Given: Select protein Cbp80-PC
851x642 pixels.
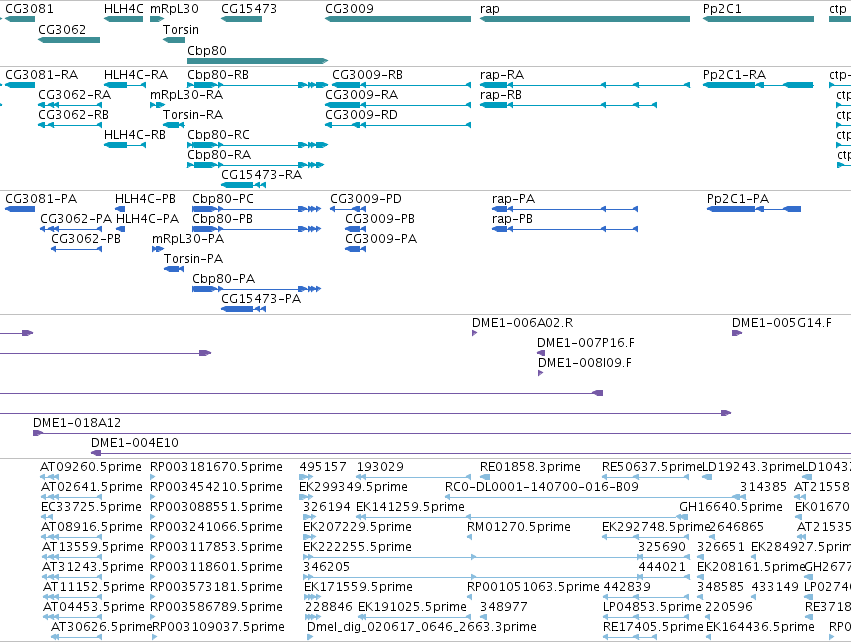Looking at the screenshot, I should click(223, 199).
